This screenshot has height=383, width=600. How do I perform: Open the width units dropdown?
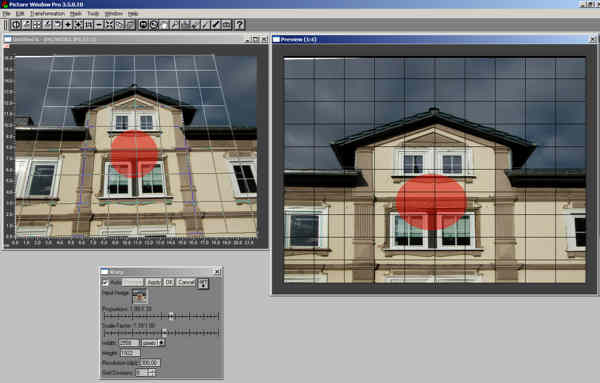pyautogui.click(x=153, y=343)
